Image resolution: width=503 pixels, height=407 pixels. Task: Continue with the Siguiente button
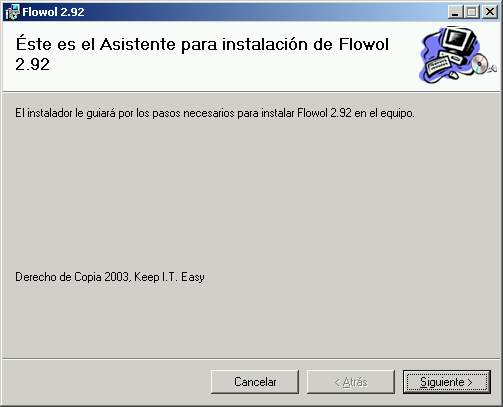pyautogui.click(x=447, y=382)
